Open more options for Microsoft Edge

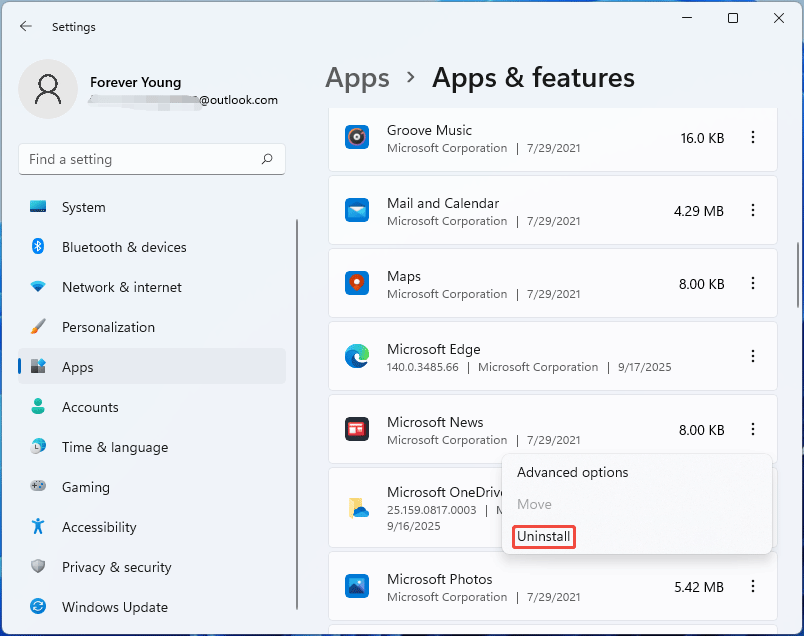click(x=753, y=356)
